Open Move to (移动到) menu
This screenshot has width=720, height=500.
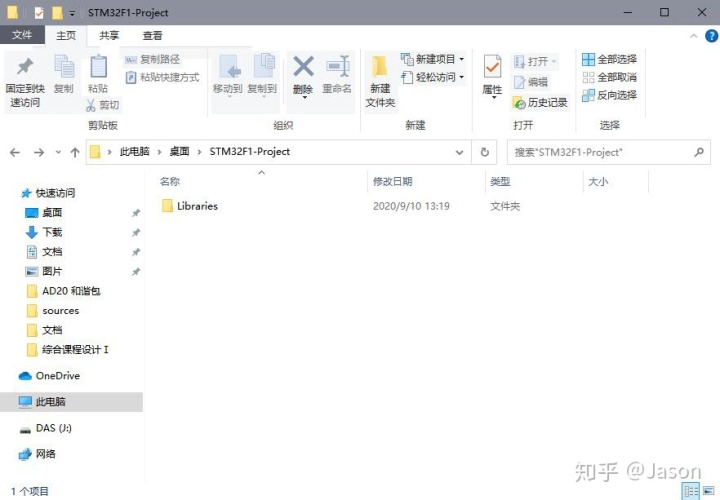tap(228, 76)
